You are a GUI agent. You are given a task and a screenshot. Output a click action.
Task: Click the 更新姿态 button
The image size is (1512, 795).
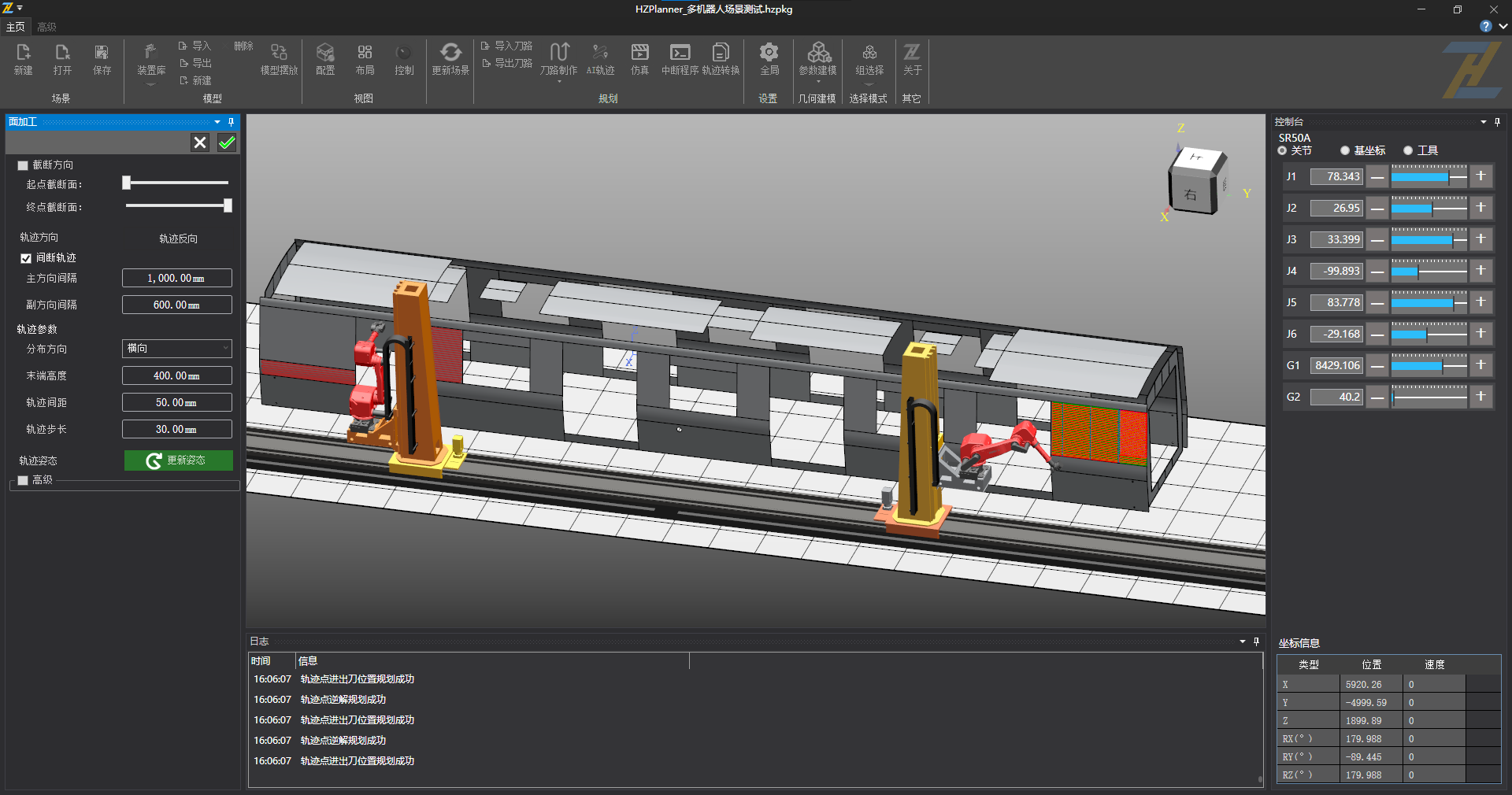point(178,460)
